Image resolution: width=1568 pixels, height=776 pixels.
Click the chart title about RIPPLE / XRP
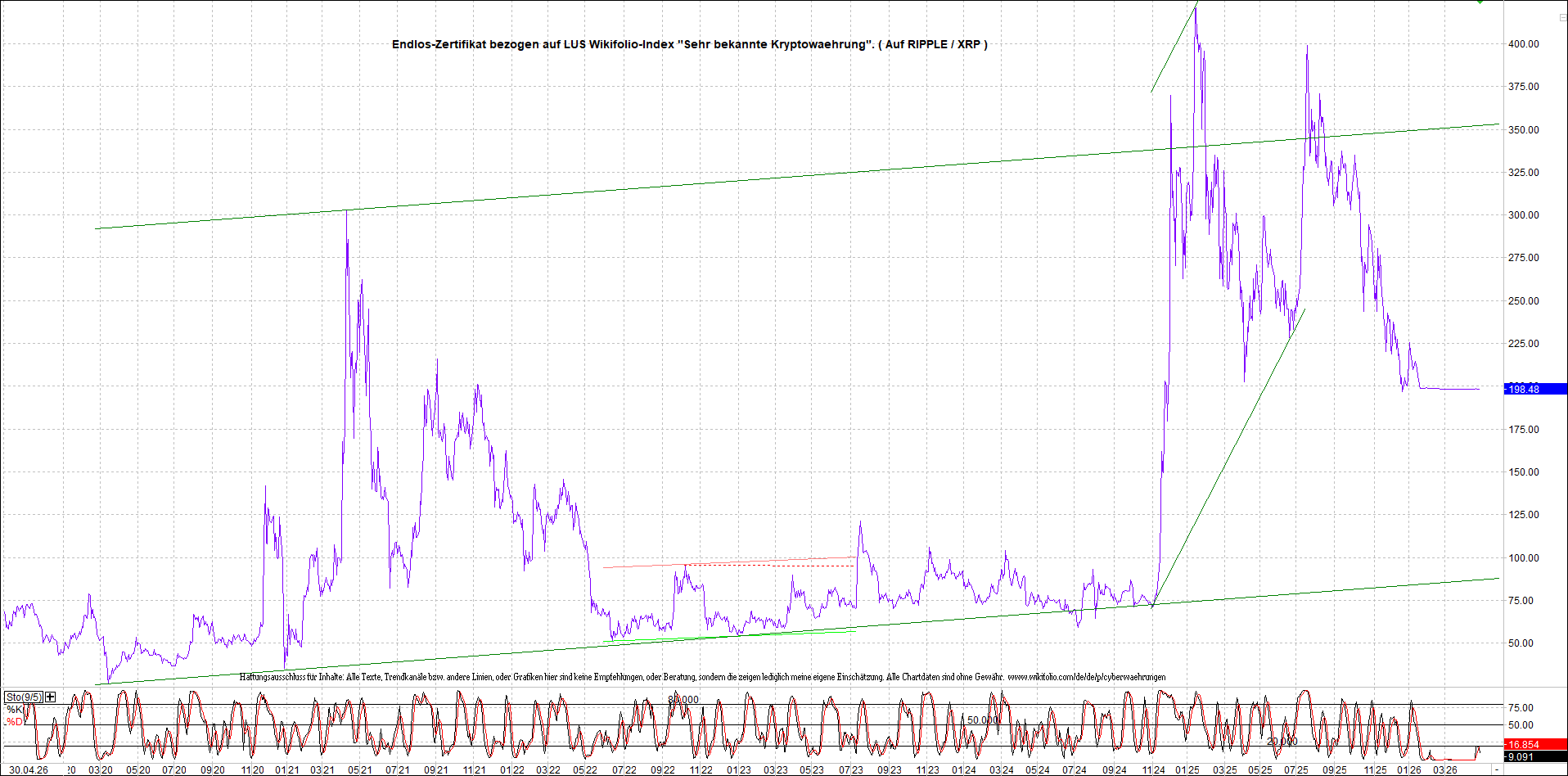tap(689, 44)
